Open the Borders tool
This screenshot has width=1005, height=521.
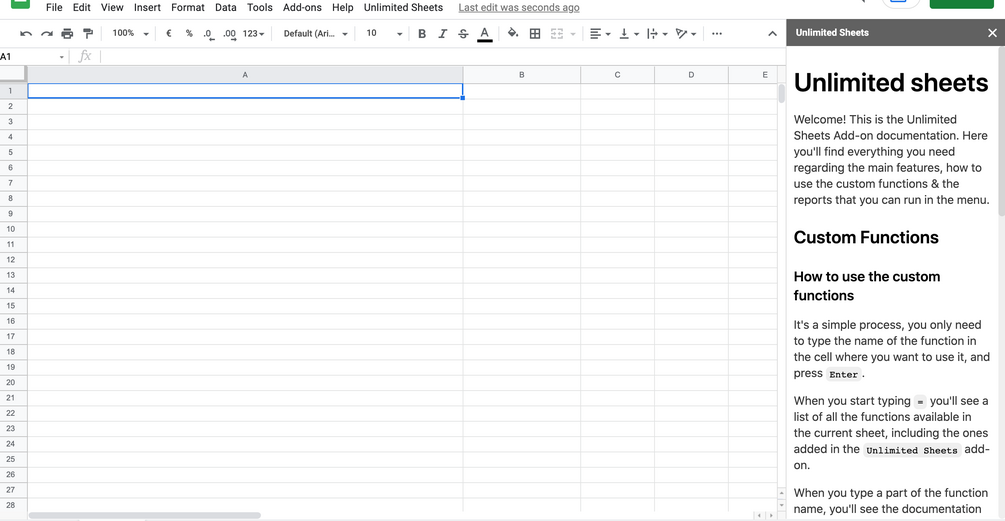tap(535, 33)
